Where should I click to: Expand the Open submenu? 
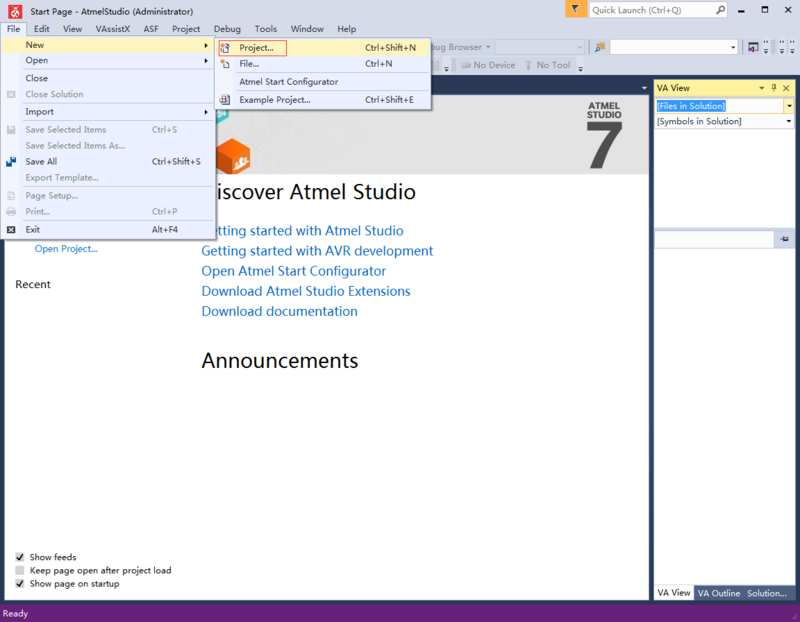[x=108, y=60]
